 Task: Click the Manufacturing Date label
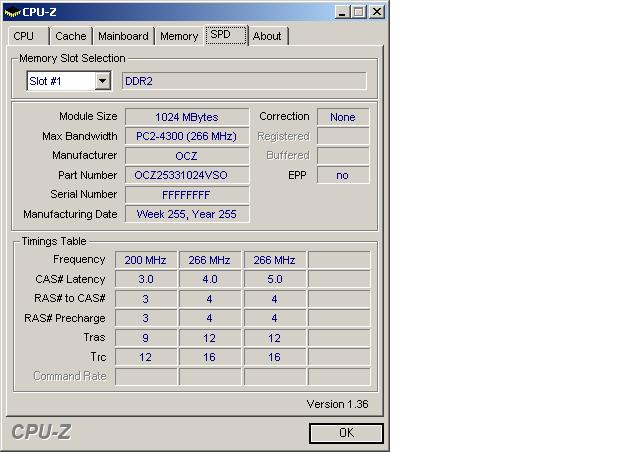70,214
